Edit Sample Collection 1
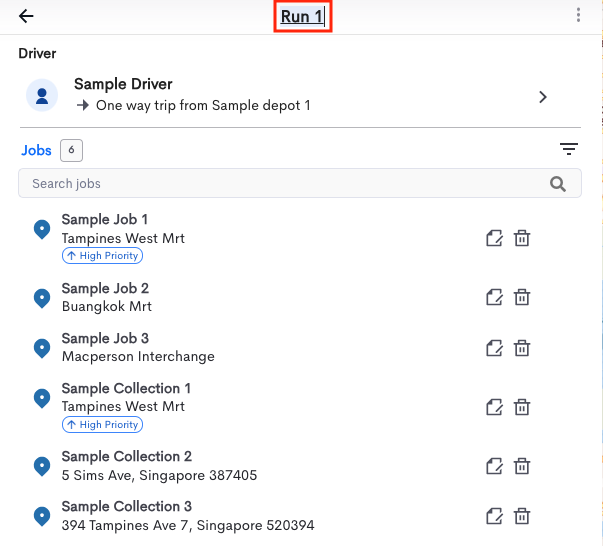603x546 pixels. click(494, 407)
